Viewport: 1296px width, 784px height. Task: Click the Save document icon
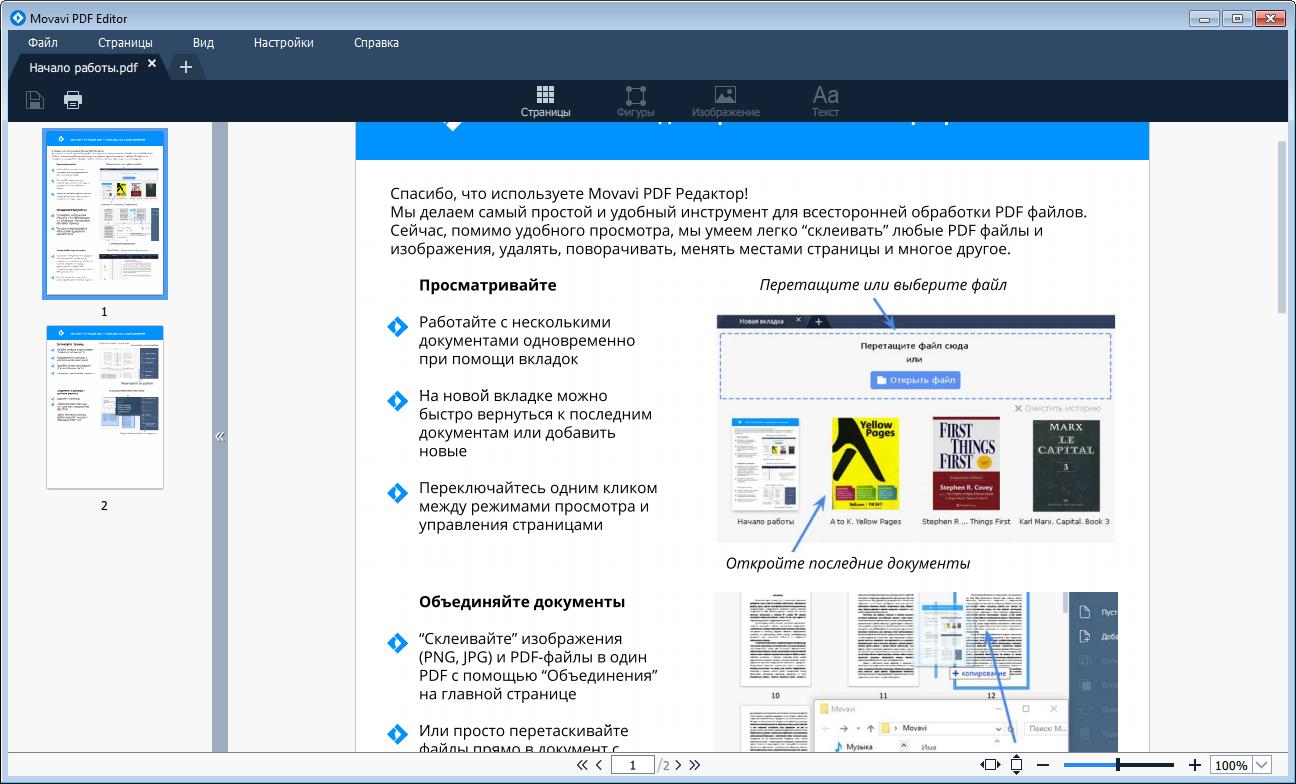tap(35, 99)
